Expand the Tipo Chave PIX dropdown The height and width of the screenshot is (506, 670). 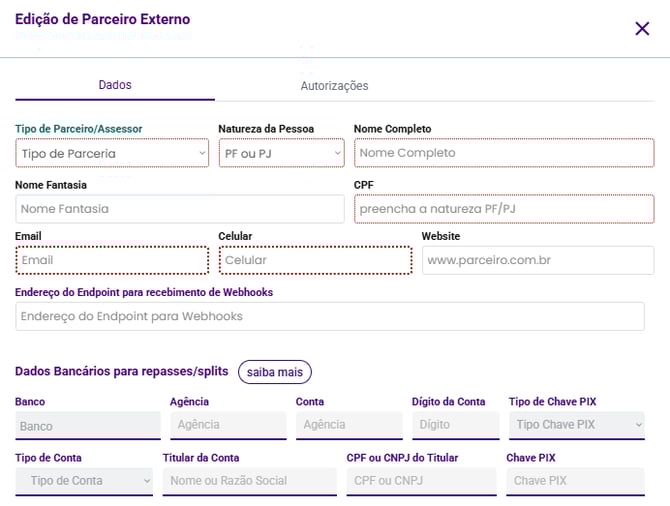click(x=576, y=425)
